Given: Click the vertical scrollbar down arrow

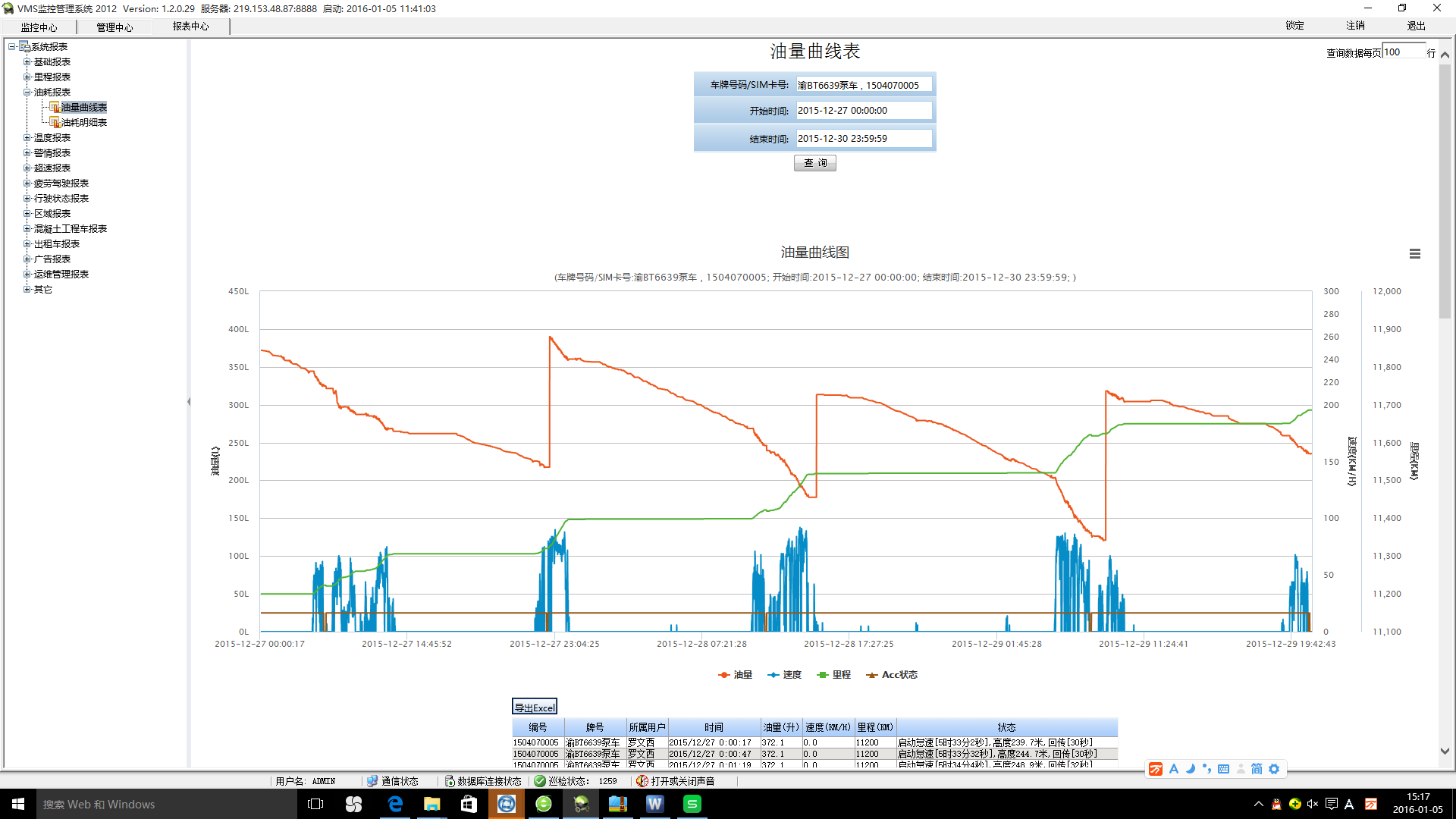Looking at the screenshot, I should coord(1445,752).
